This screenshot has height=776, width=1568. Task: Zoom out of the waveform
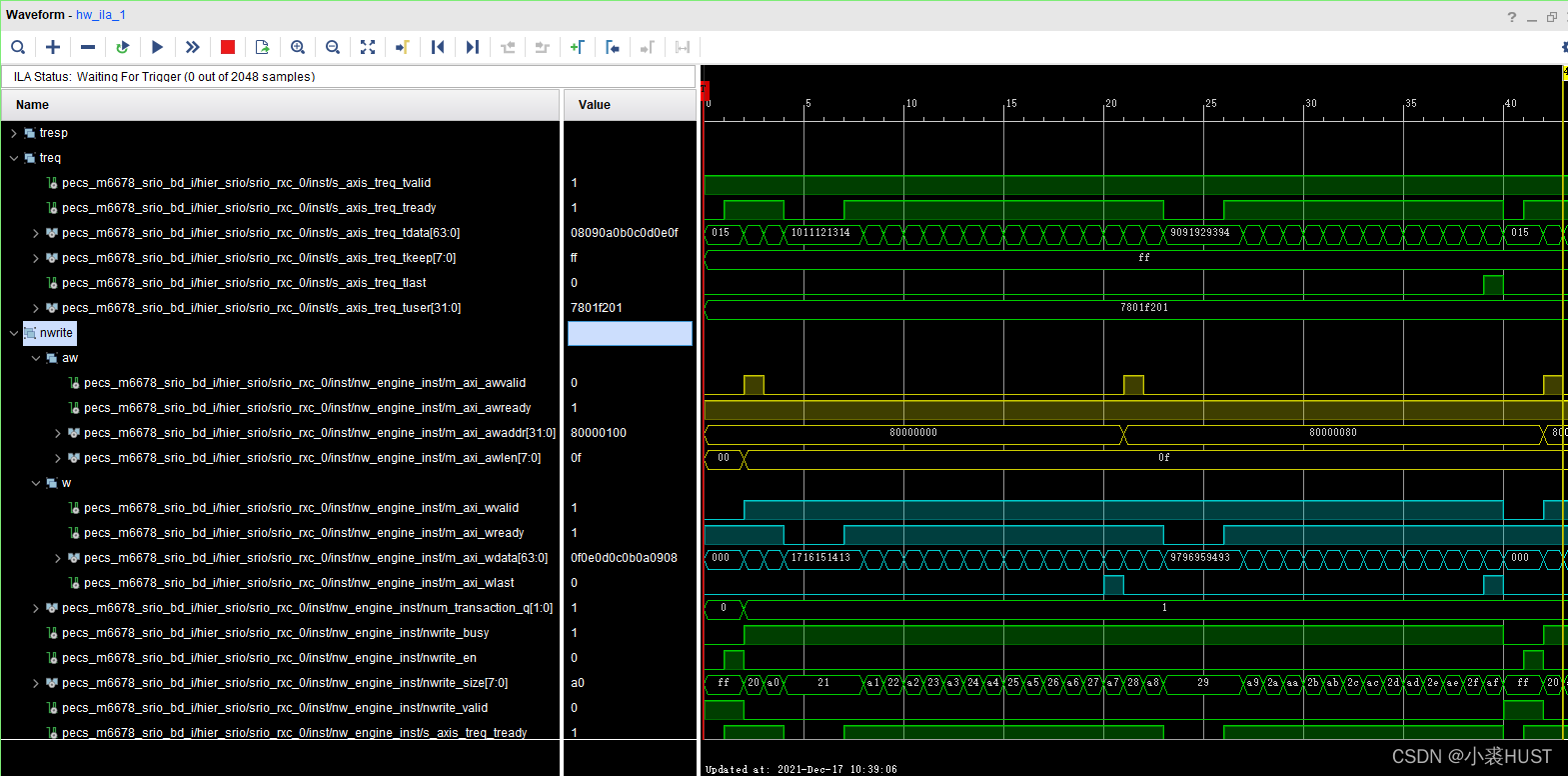(333, 47)
